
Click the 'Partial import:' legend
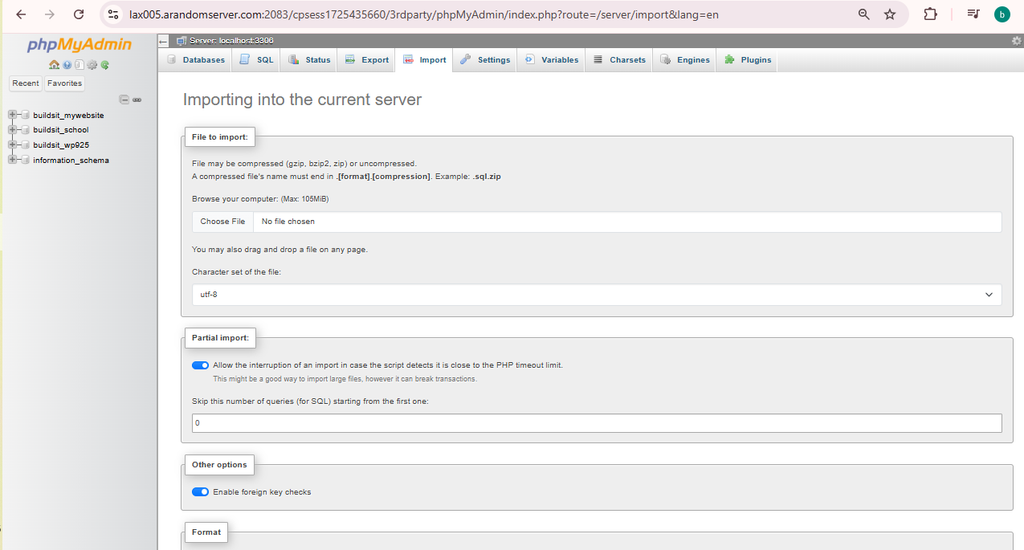coord(220,338)
